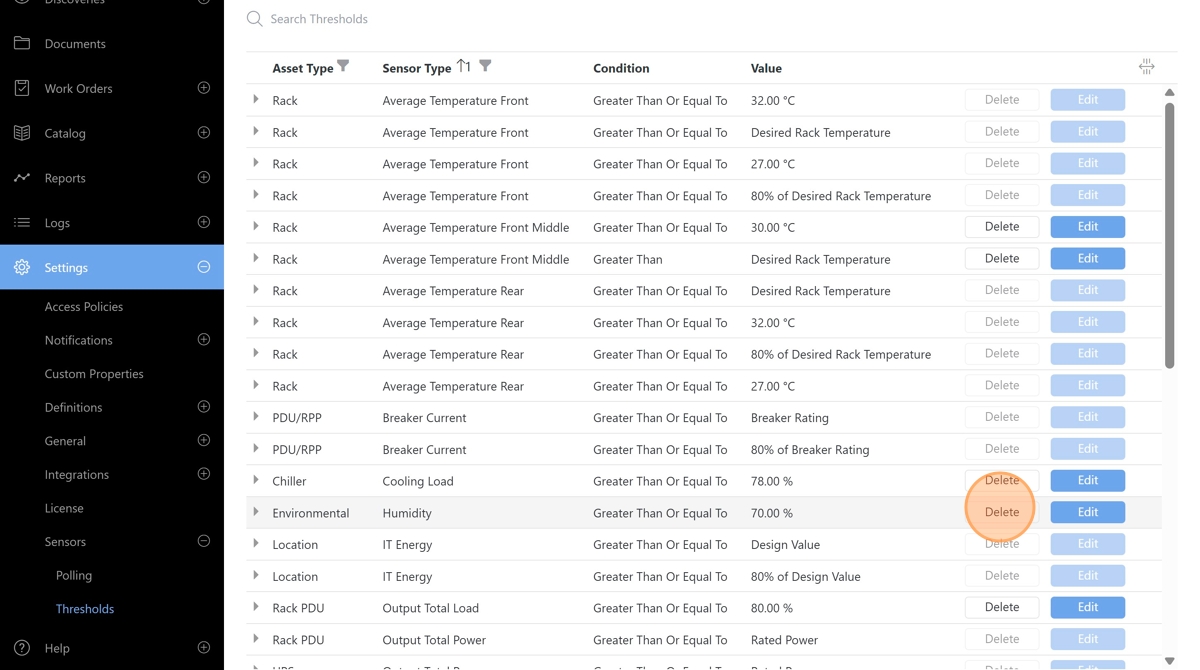
Task: Click the table's vertical scrollbar down arrow
Action: (x=1169, y=661)
